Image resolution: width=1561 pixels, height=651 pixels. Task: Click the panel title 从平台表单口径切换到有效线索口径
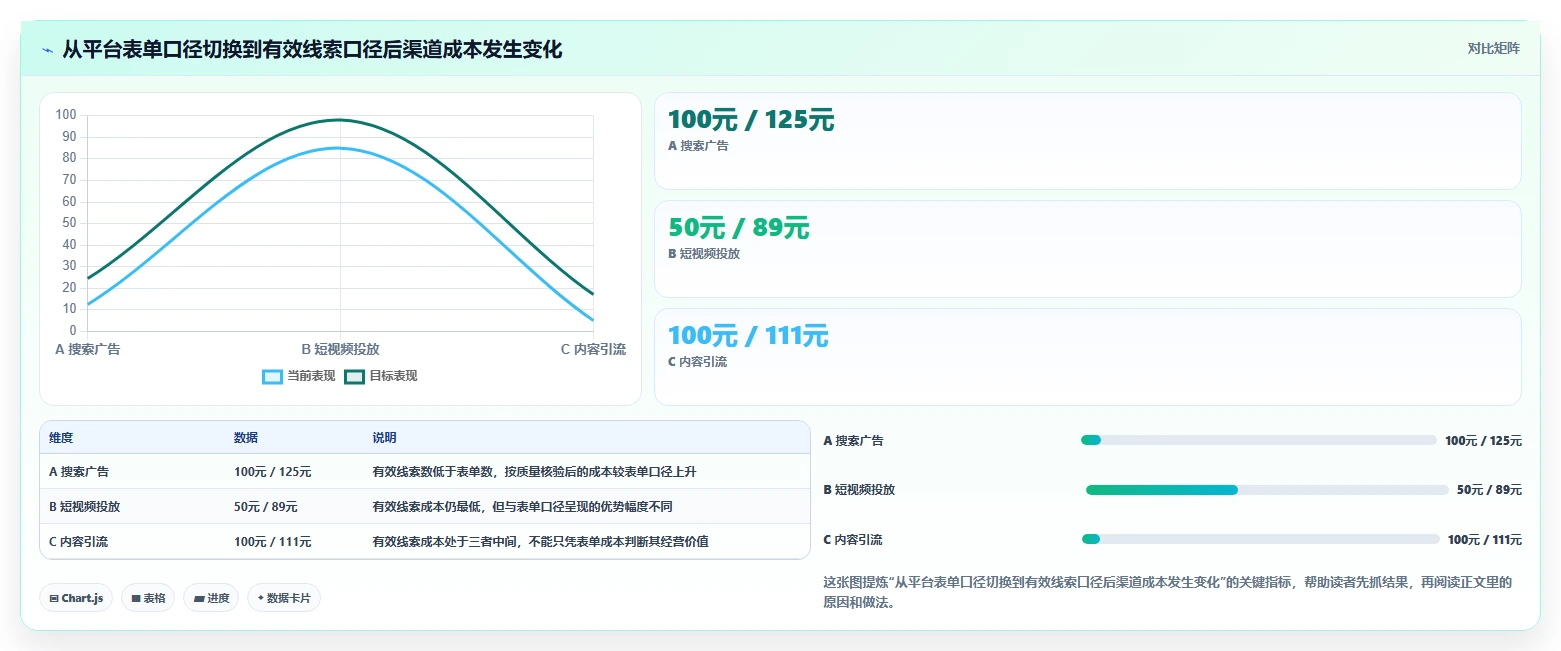coord(312,49)
